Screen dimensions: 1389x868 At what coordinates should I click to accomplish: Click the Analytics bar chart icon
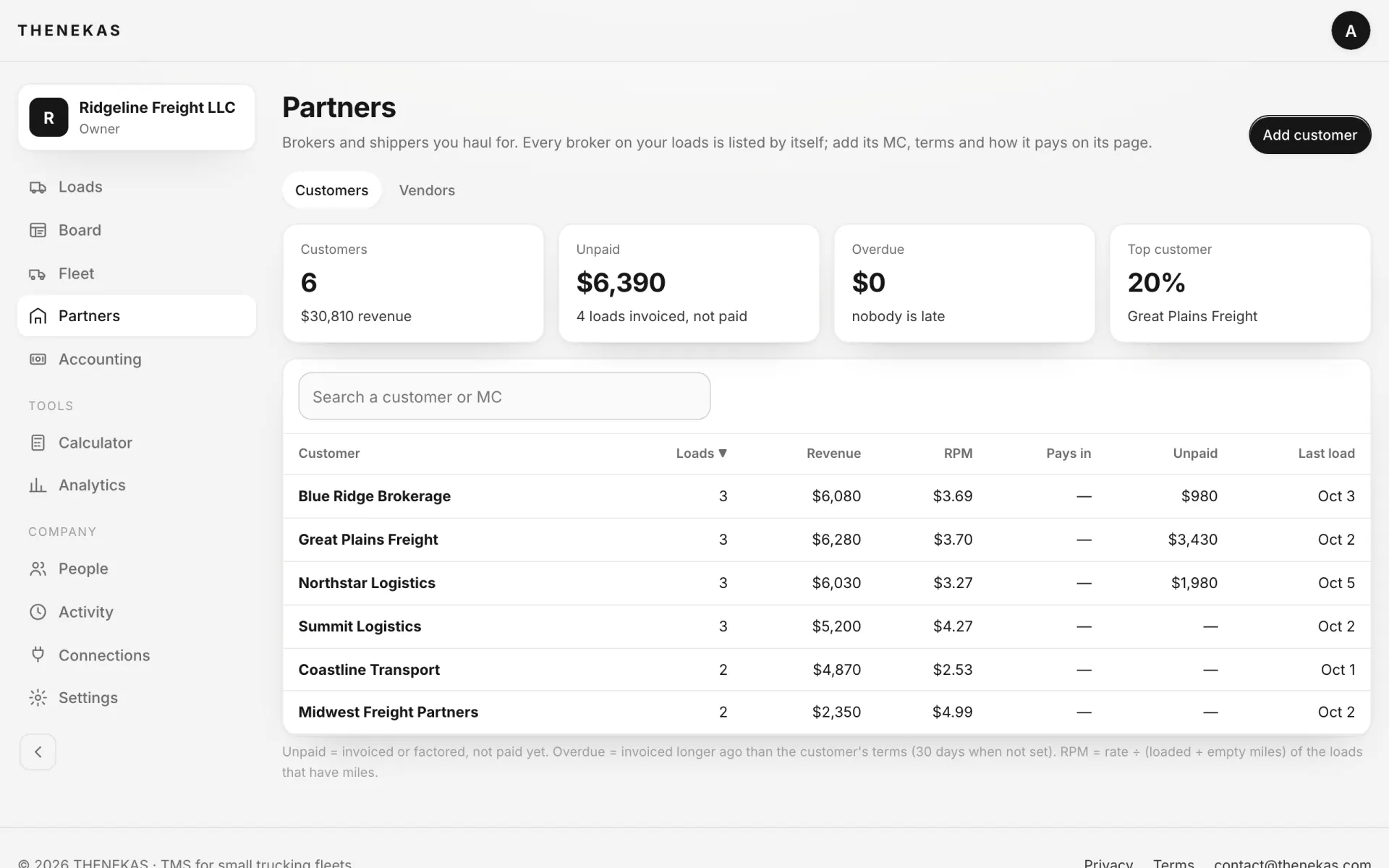pos(38,485)
